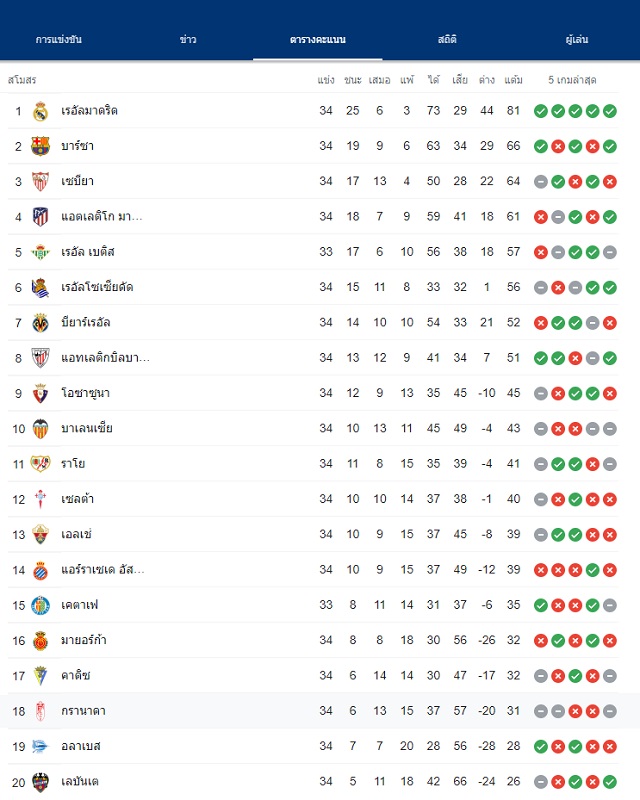Click the Alaves crest in 19th place
Viewport: 640px width, 800px height.
pyautogui.click(x=40, y=746)
